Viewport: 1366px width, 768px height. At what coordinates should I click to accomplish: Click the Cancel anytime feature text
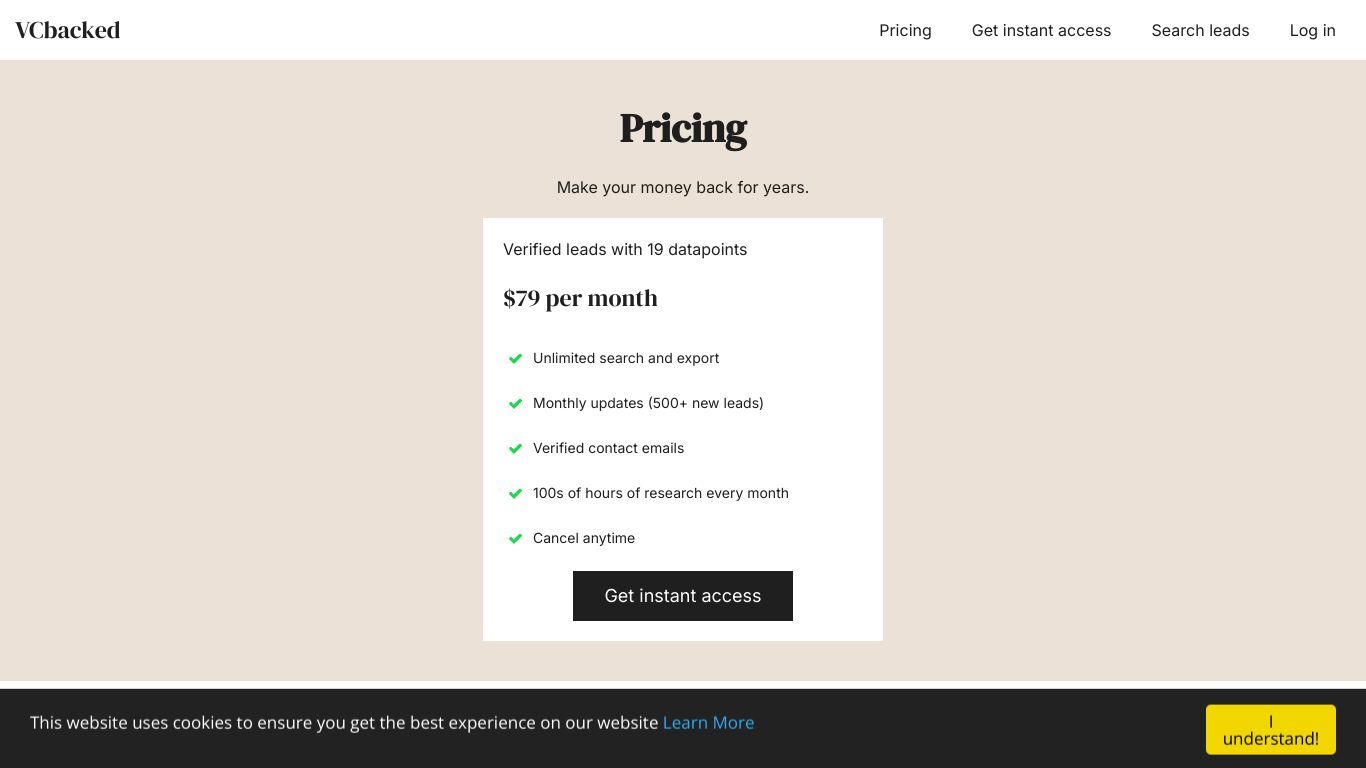click(584, 538)
